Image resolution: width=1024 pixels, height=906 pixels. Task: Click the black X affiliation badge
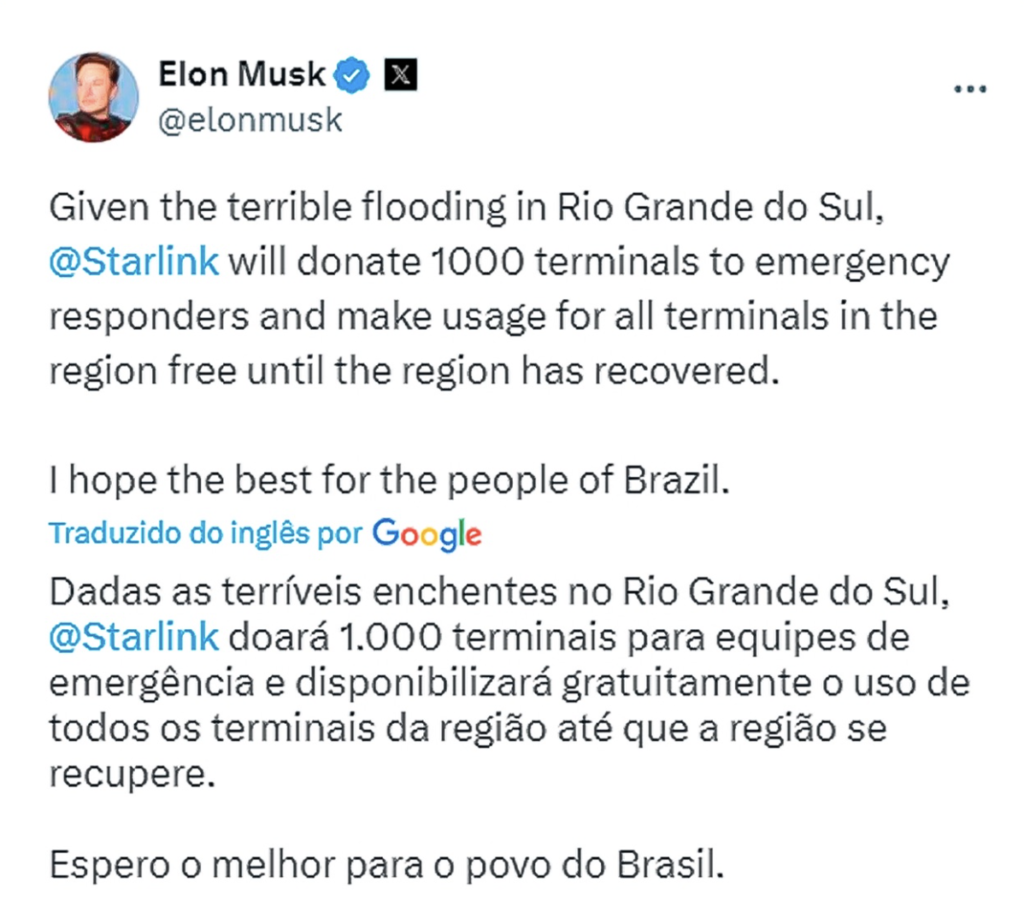click(x=401, y=75)
